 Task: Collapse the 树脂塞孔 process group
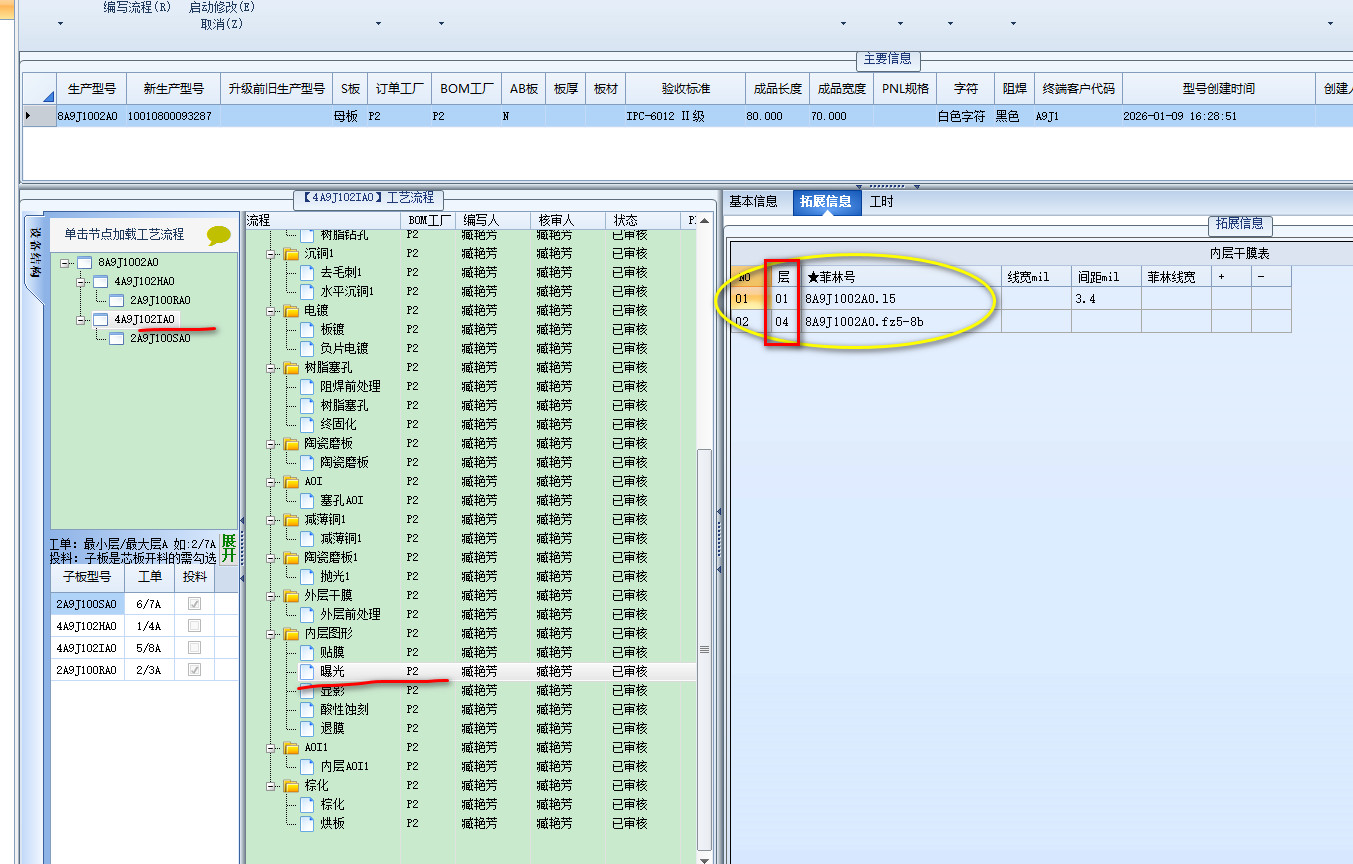(271, 368)
